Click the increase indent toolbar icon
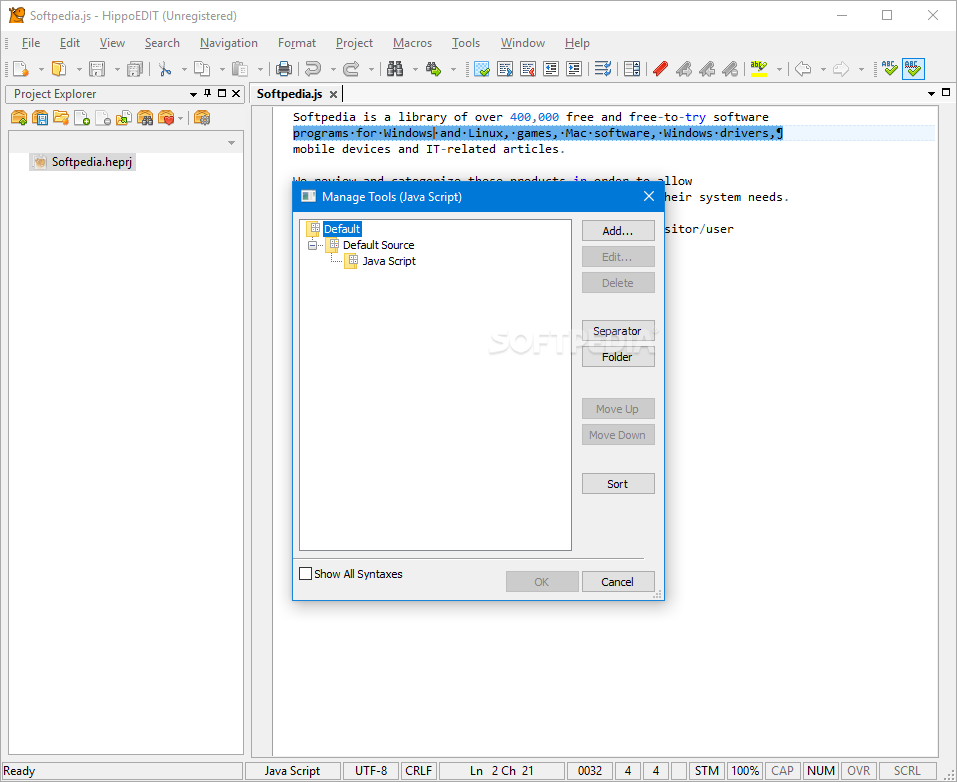 (574, 69)
